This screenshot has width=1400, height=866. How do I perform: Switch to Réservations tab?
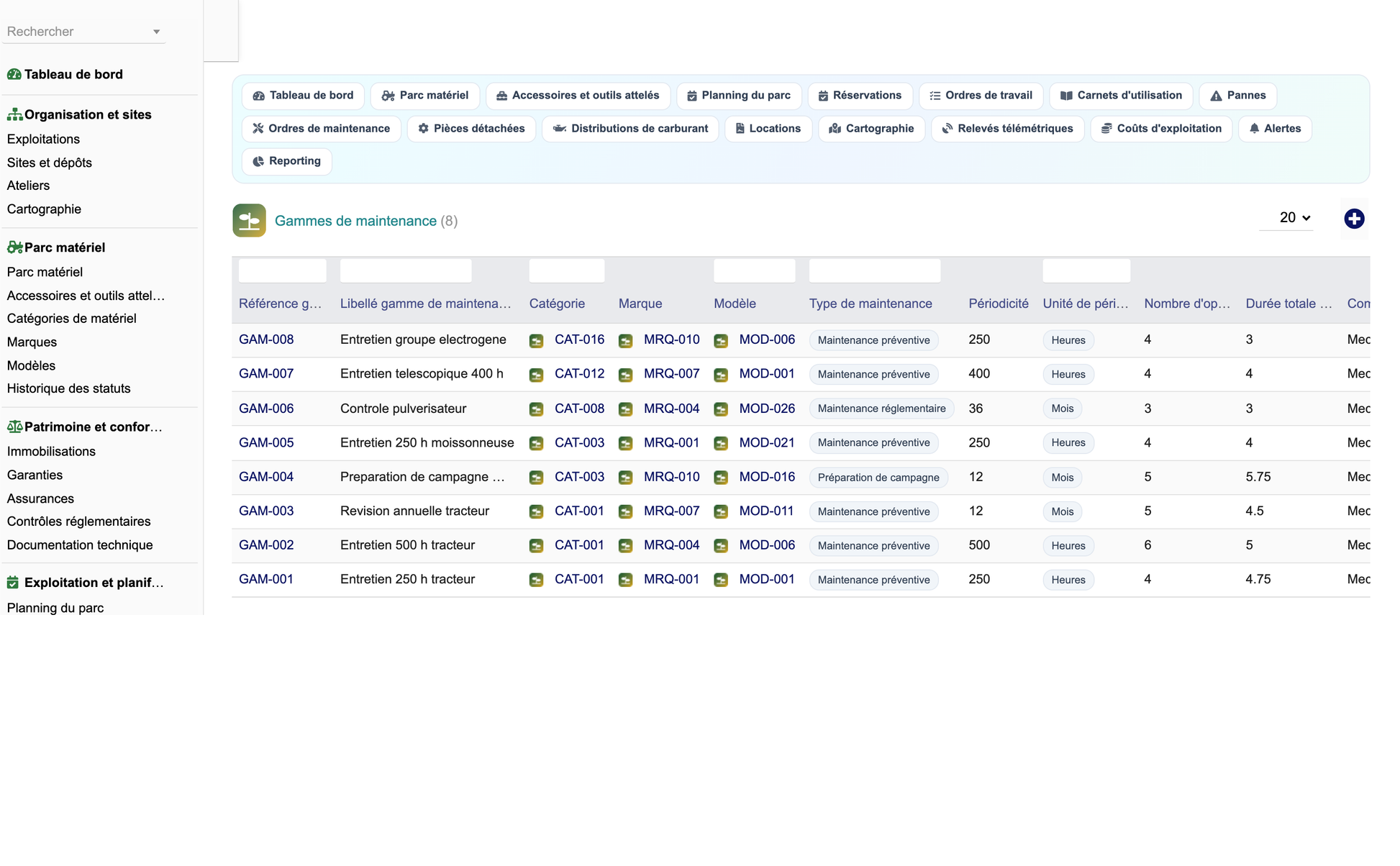click(860, 96)
